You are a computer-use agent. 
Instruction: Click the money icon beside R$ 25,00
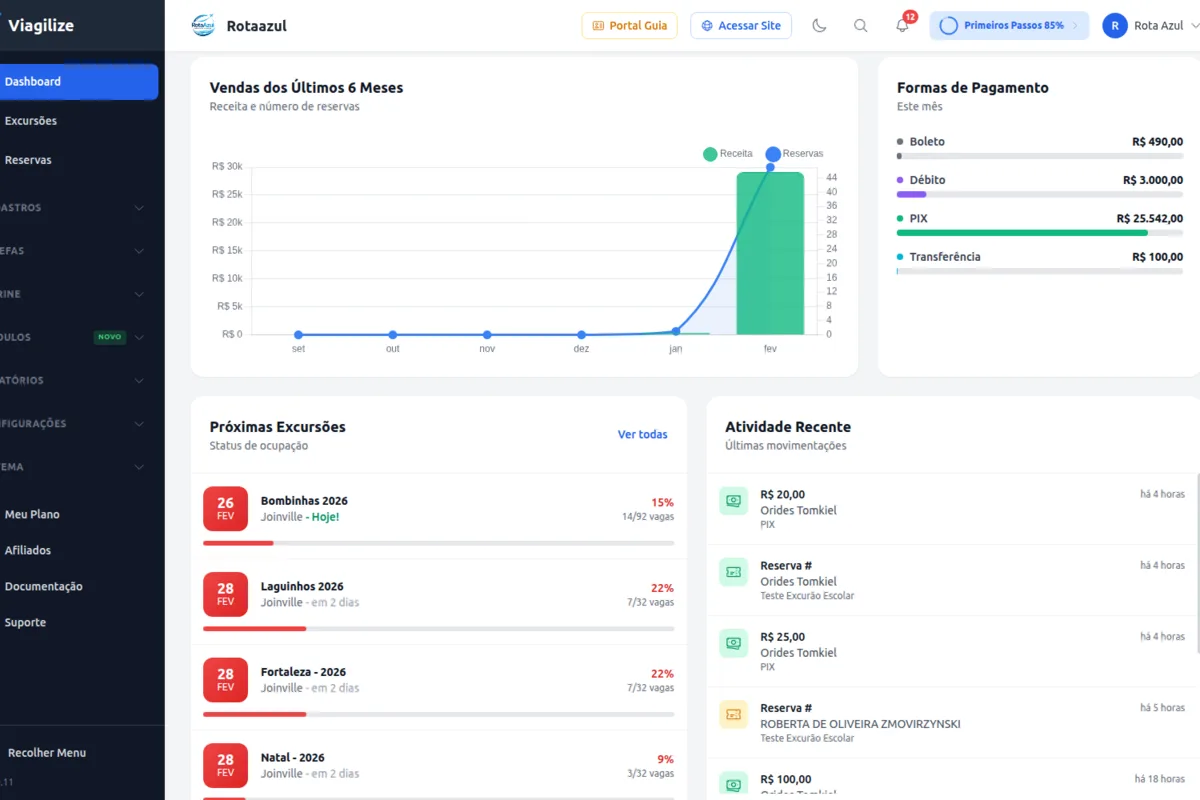coord(733,643)
